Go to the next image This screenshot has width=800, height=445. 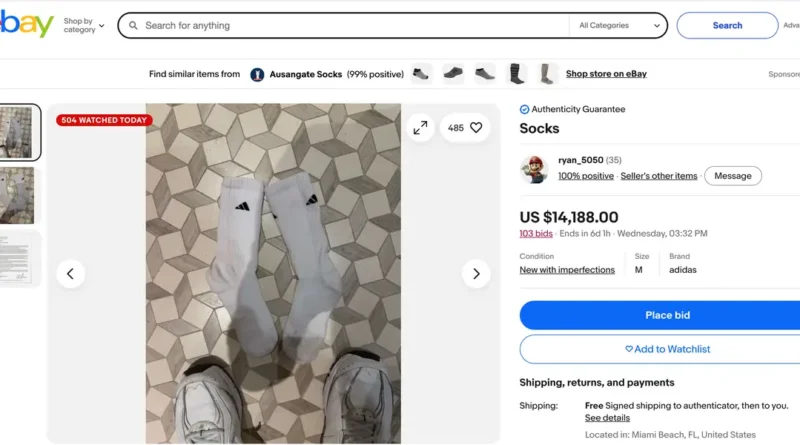pos(476,274)
